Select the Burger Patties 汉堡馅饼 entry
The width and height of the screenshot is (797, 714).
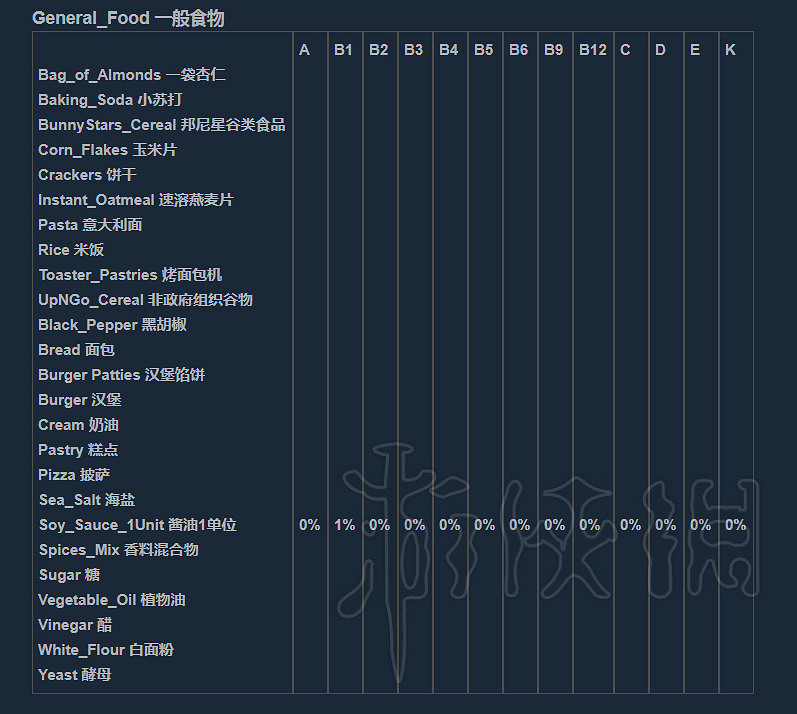click(x=121, y=375)
